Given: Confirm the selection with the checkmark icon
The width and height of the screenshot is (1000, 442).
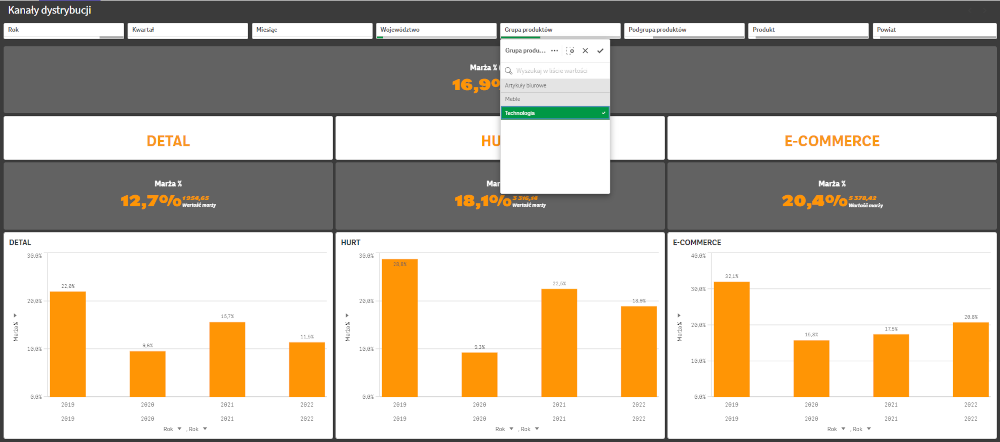Looking at the screenshot, I should pos(600,50).
